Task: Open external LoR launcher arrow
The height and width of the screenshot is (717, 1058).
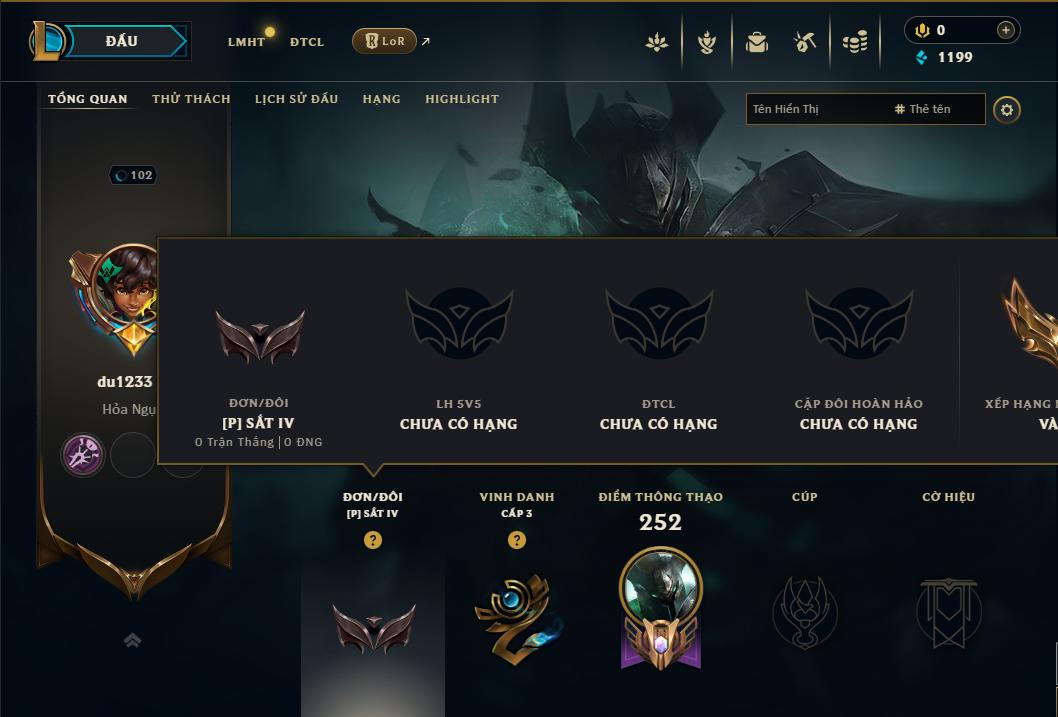Action: (x=426, y=41)
